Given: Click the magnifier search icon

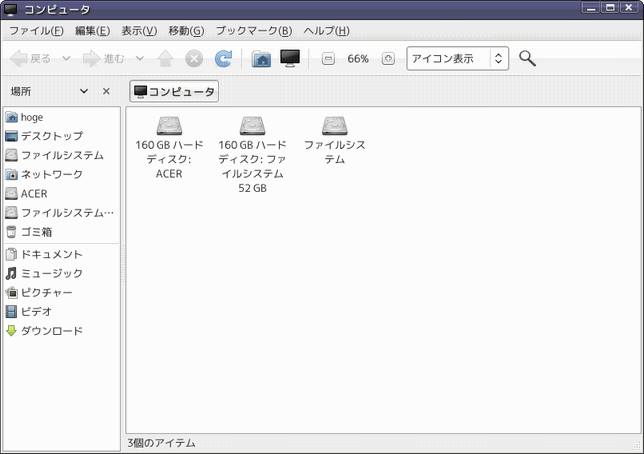Looking at the screenshot, I should pos(527,58).
